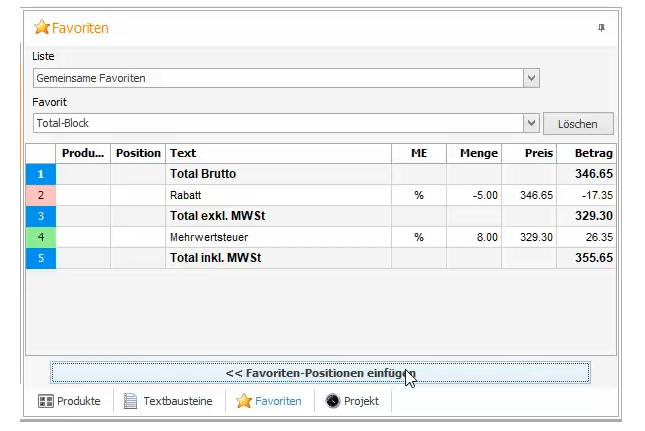Image resolution: width=645 pixels, height=431 pixels.
Task: Select row number 5 header cell
Action: pos(41,258)
